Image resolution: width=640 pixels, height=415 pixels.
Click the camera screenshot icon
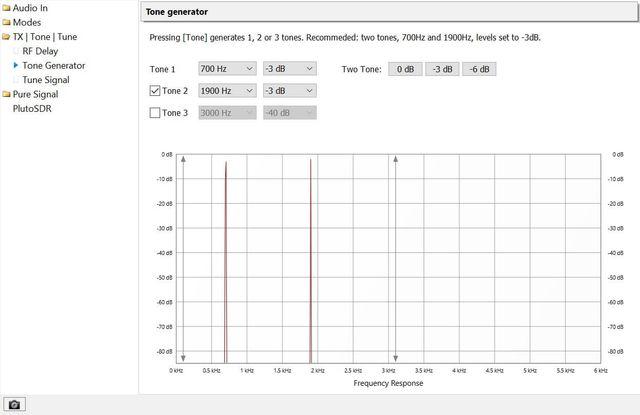14,404
